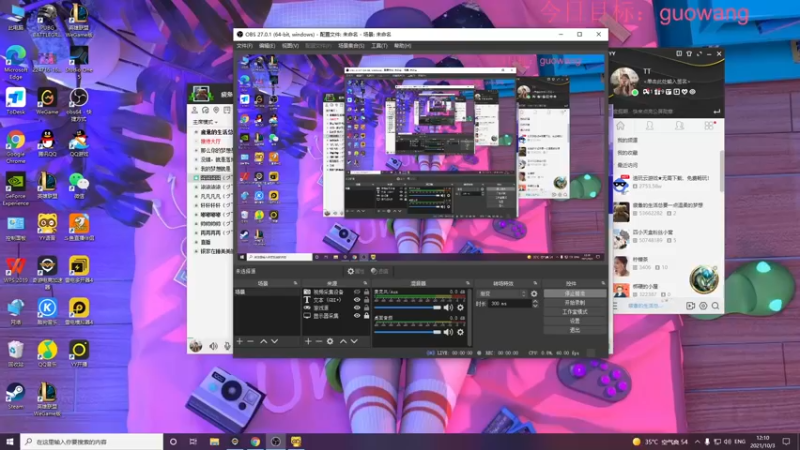
Task: Move selected source down in sources list
Action: (354, 341)
